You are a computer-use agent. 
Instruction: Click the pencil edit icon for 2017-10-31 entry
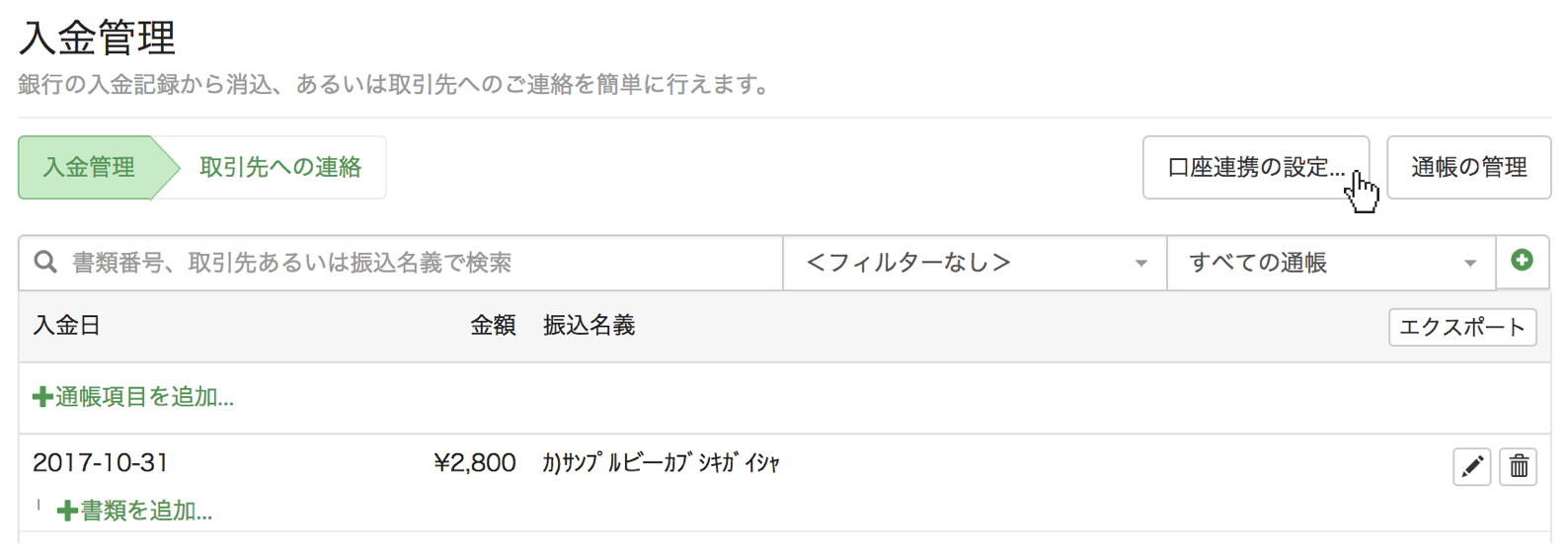[x=1472, y=466]
